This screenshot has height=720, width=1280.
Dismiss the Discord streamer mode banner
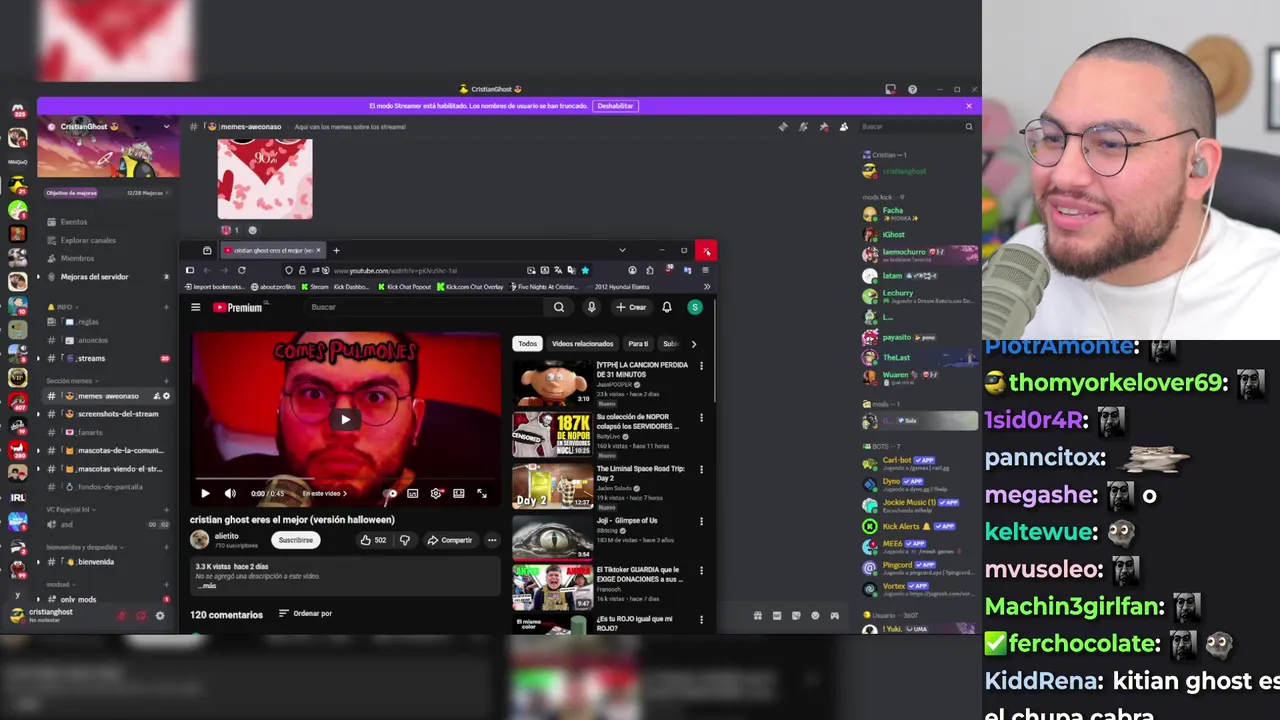[x=968, y=106]
